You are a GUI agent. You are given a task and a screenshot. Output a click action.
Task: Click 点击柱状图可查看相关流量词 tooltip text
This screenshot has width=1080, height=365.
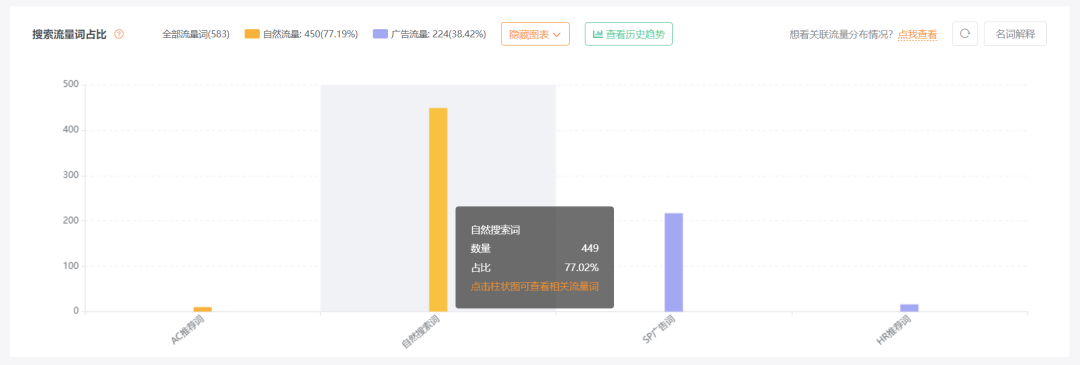pos(534,286)
